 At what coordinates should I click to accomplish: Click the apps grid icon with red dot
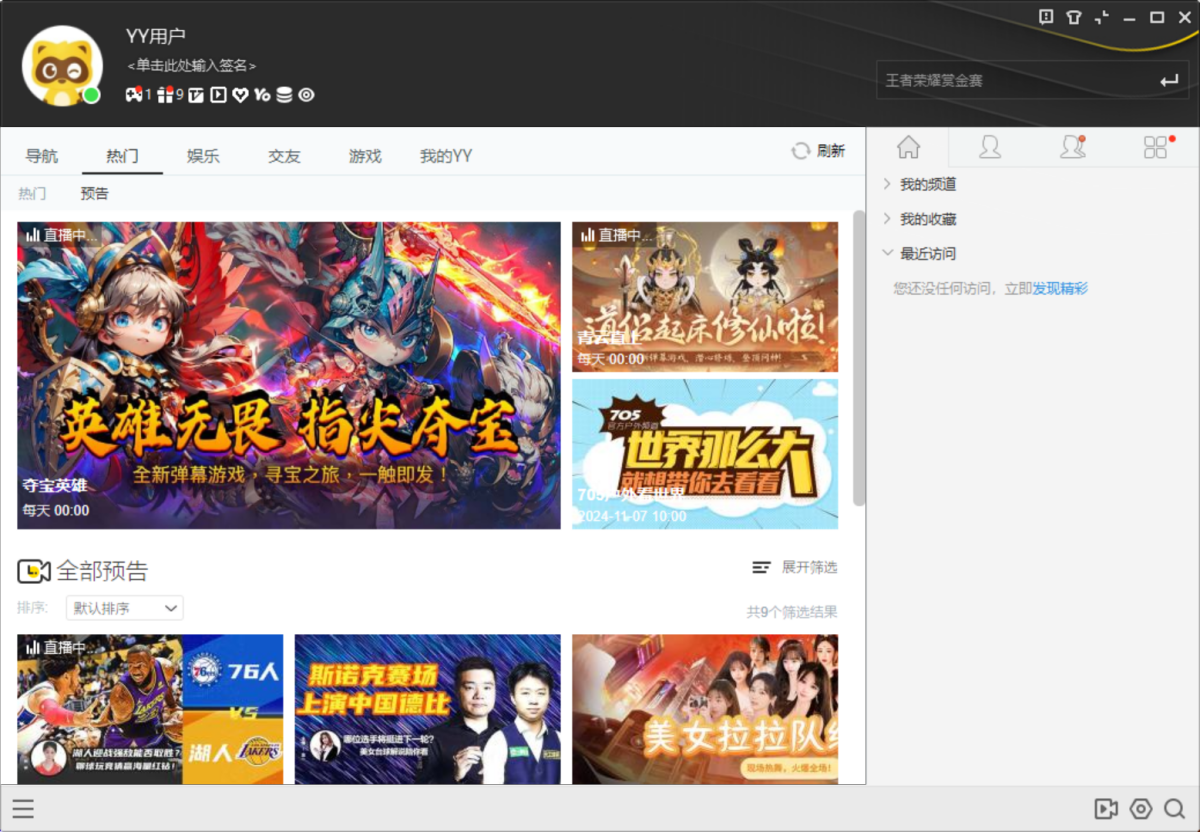(1154, 147)
